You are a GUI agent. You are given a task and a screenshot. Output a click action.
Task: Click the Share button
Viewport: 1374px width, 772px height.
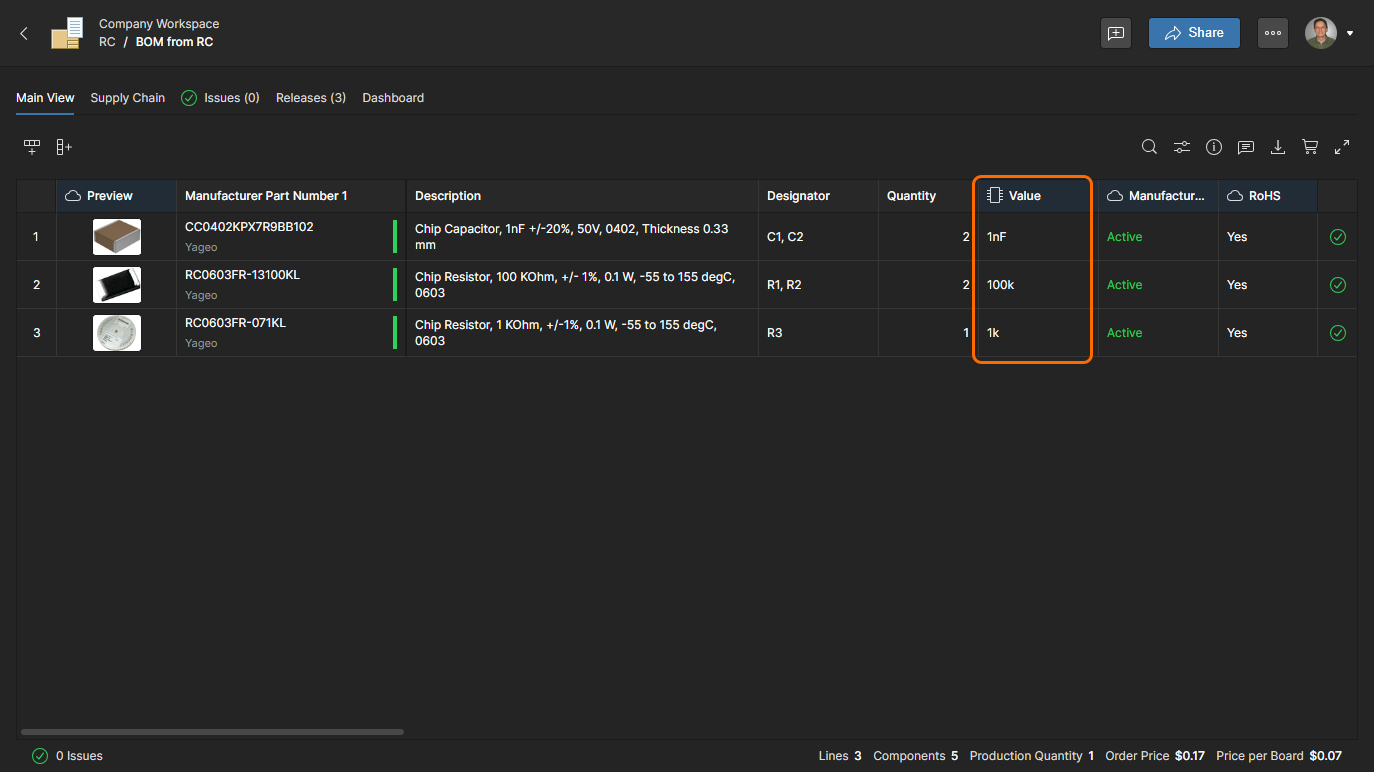click(1194, 33)
